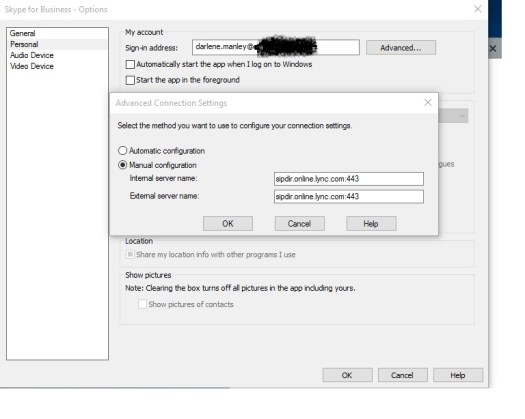Click OK in the Options window
Screen dimensions: 525x419
coord(347,375)
